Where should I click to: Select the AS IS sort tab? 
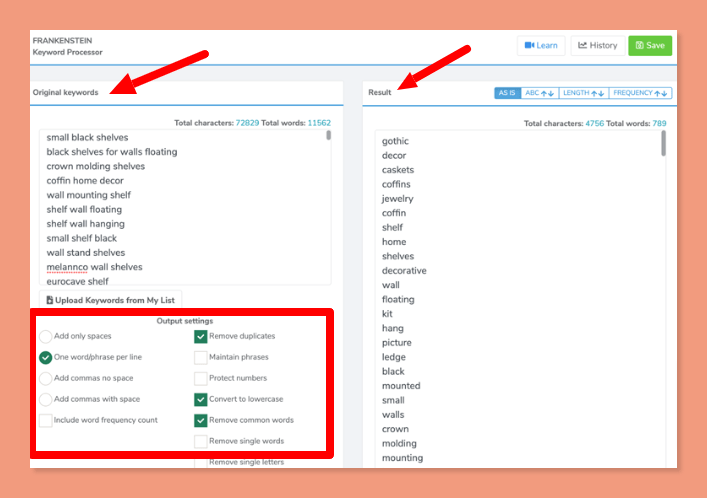(x=507, y=93)
